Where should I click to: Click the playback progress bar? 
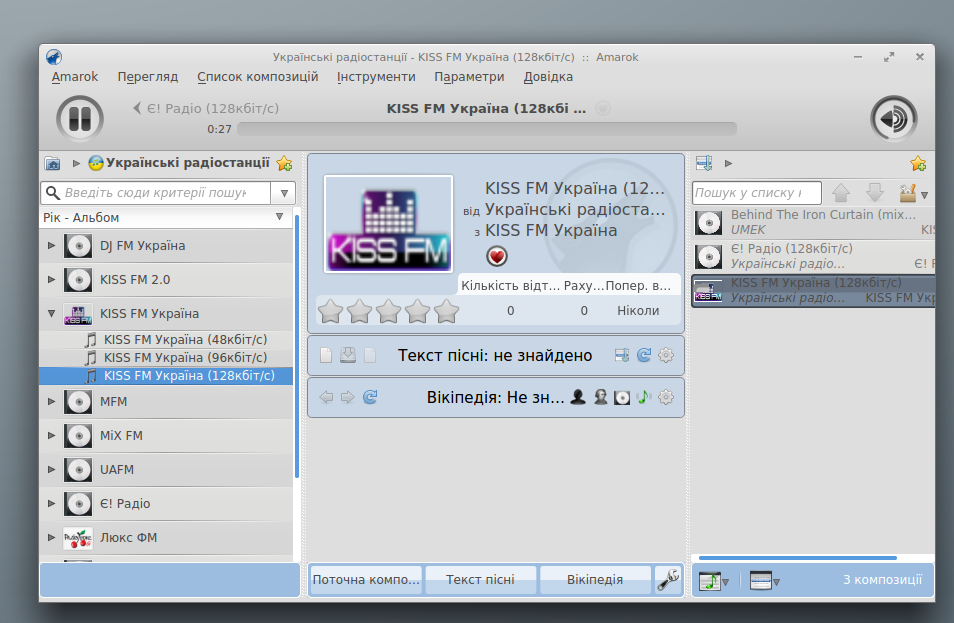[x=487, y=129]
